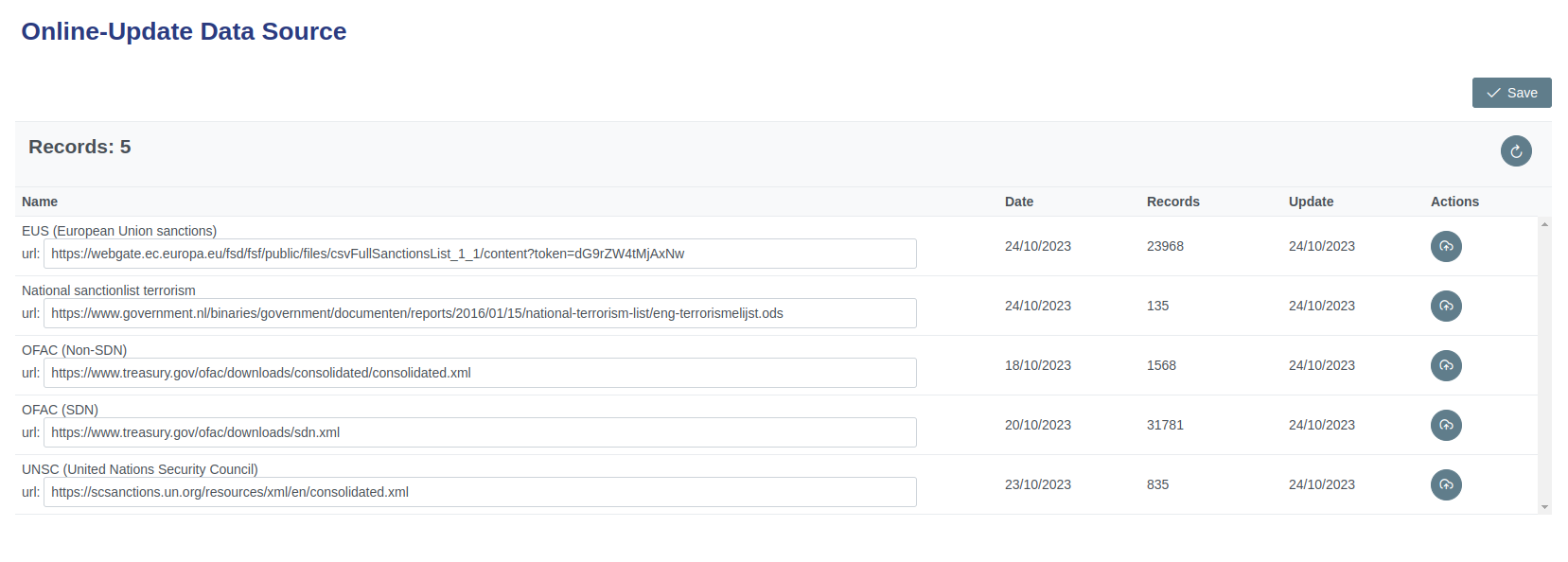Edit the EUS webgate URL field

tap(480, 254)
